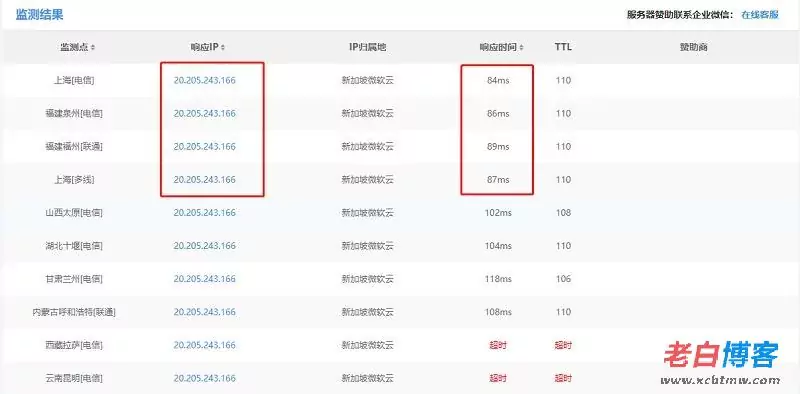Image resolution: width=800 pixels, height=394 pixels.
Task: Open IP link in 西藏拉萨[电信] row
Action: point(205,345)
